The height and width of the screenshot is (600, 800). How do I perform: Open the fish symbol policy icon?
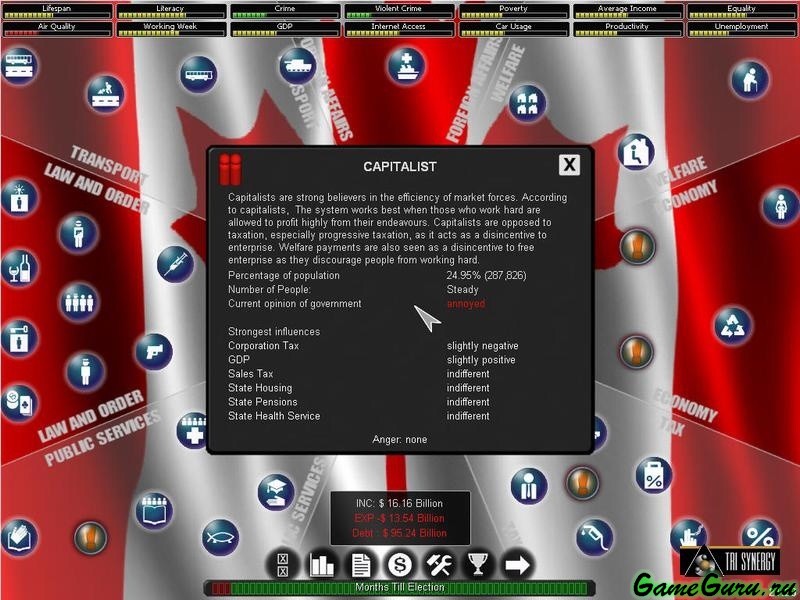coord(220,537)
